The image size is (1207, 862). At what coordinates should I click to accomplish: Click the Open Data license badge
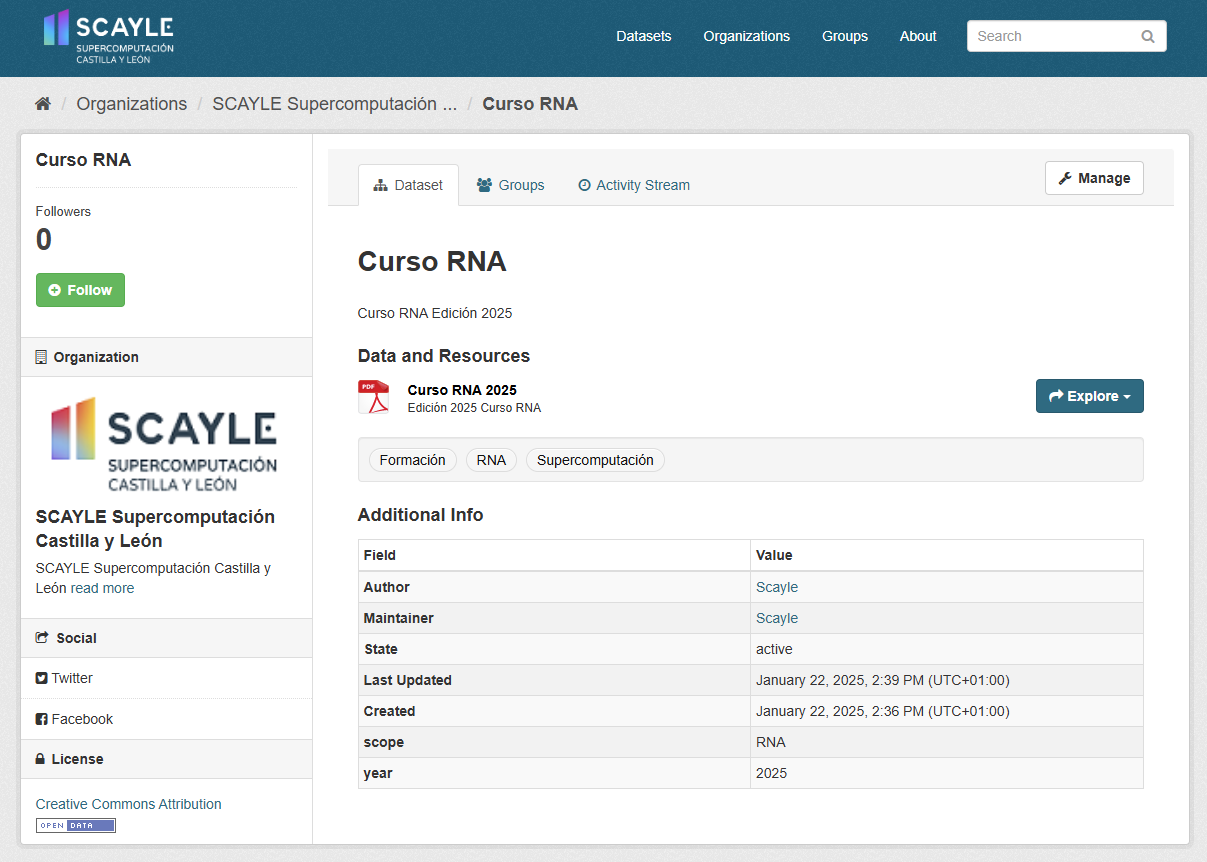[76, 825]
